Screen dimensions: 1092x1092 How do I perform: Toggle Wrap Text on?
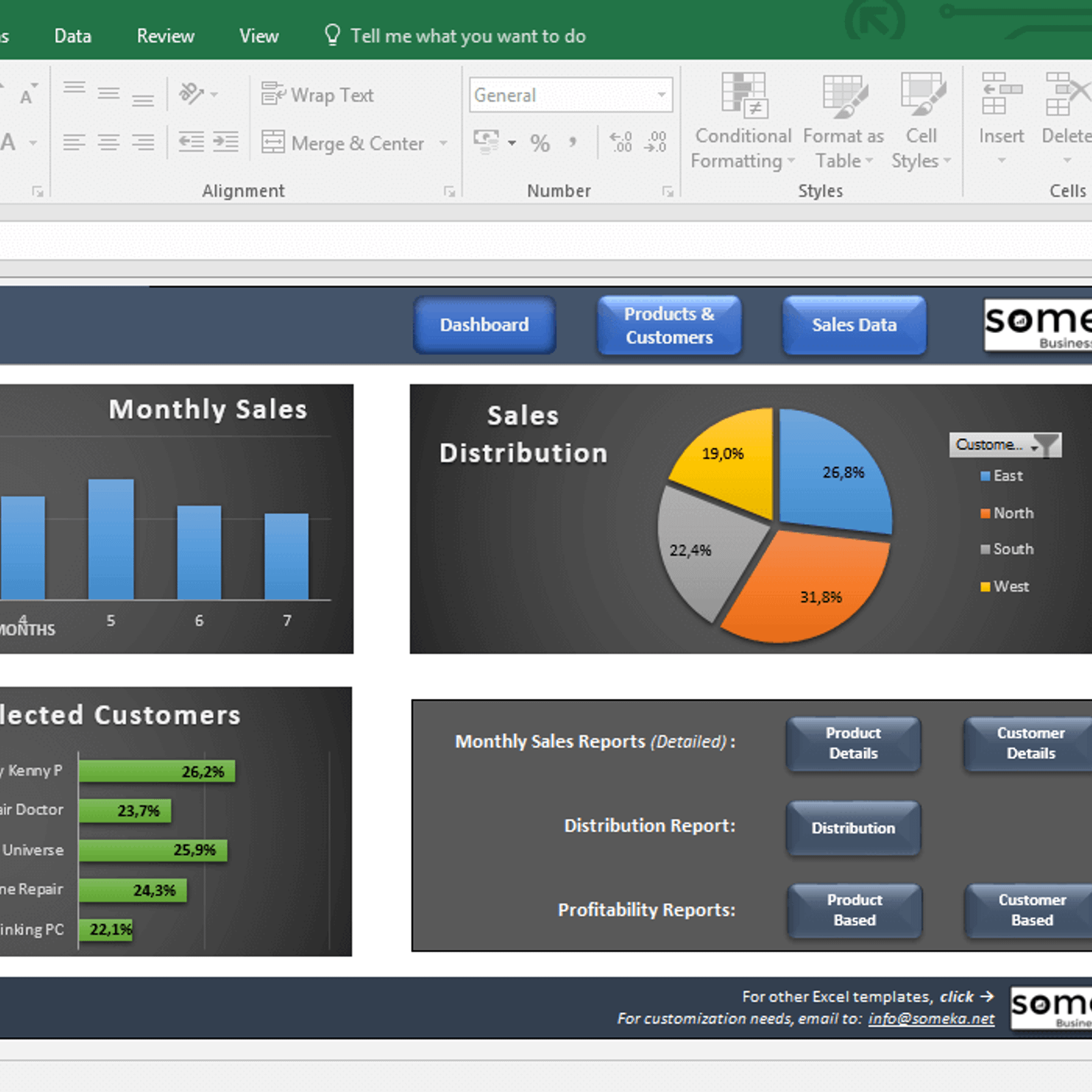coord(317,95)
